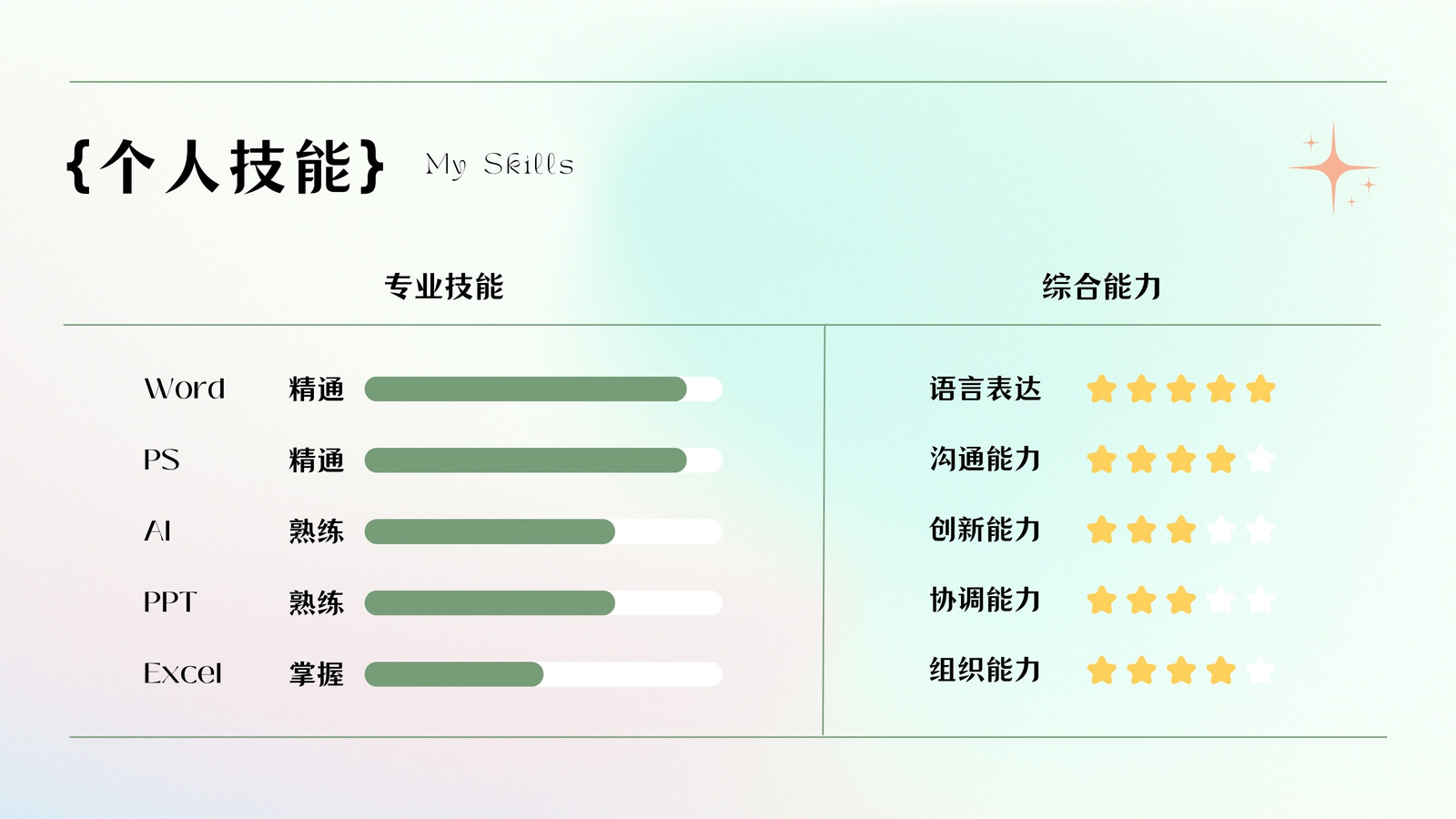Click the Excel skill label

[183, 673]
